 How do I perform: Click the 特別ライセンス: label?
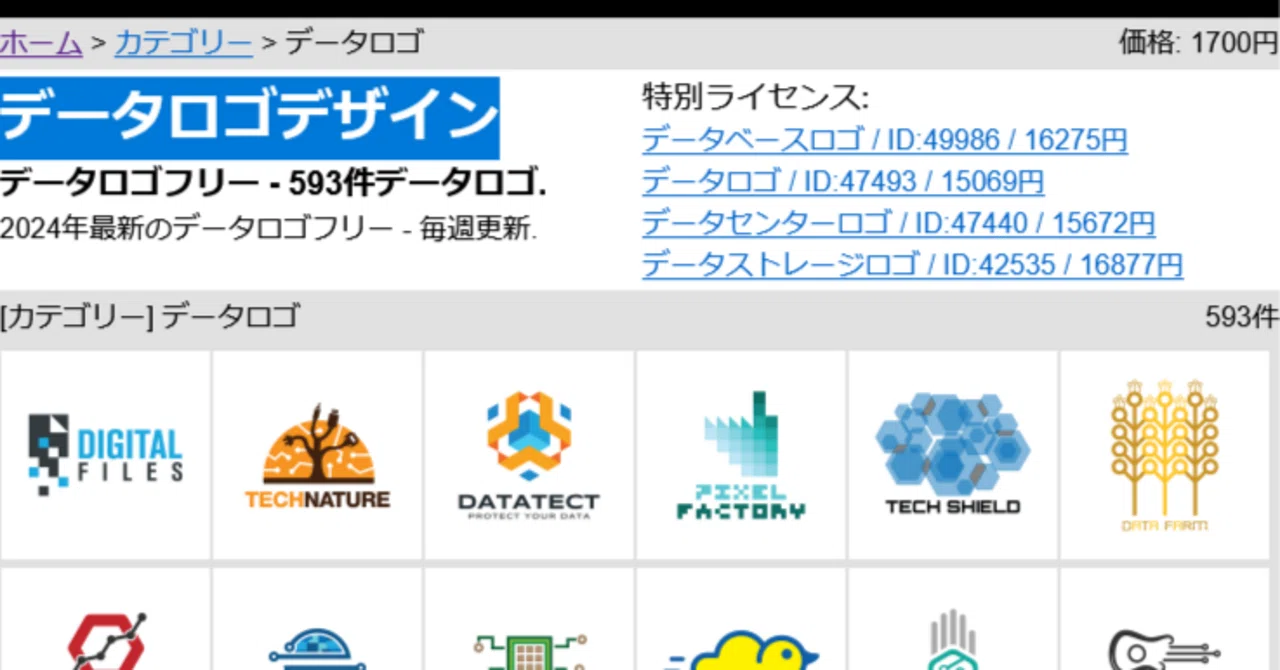click(x=756, y=98)
